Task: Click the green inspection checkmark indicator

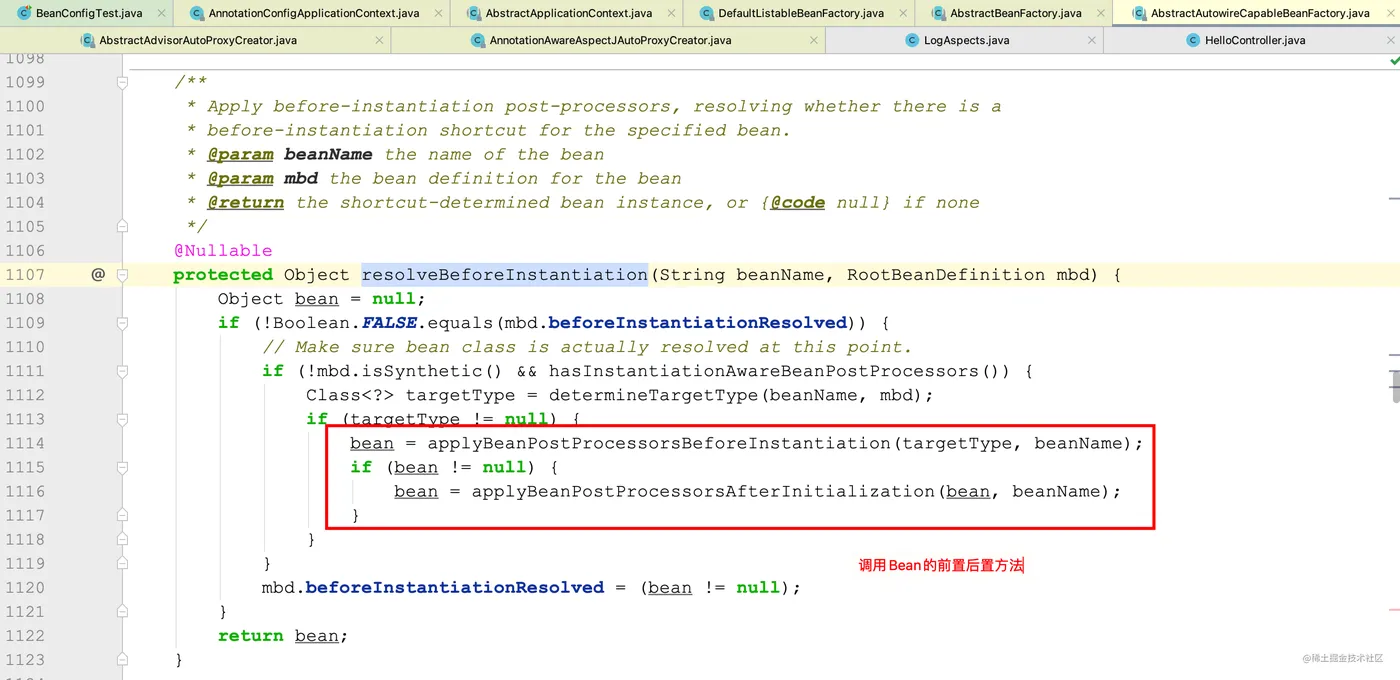Action: [1394, 61]
